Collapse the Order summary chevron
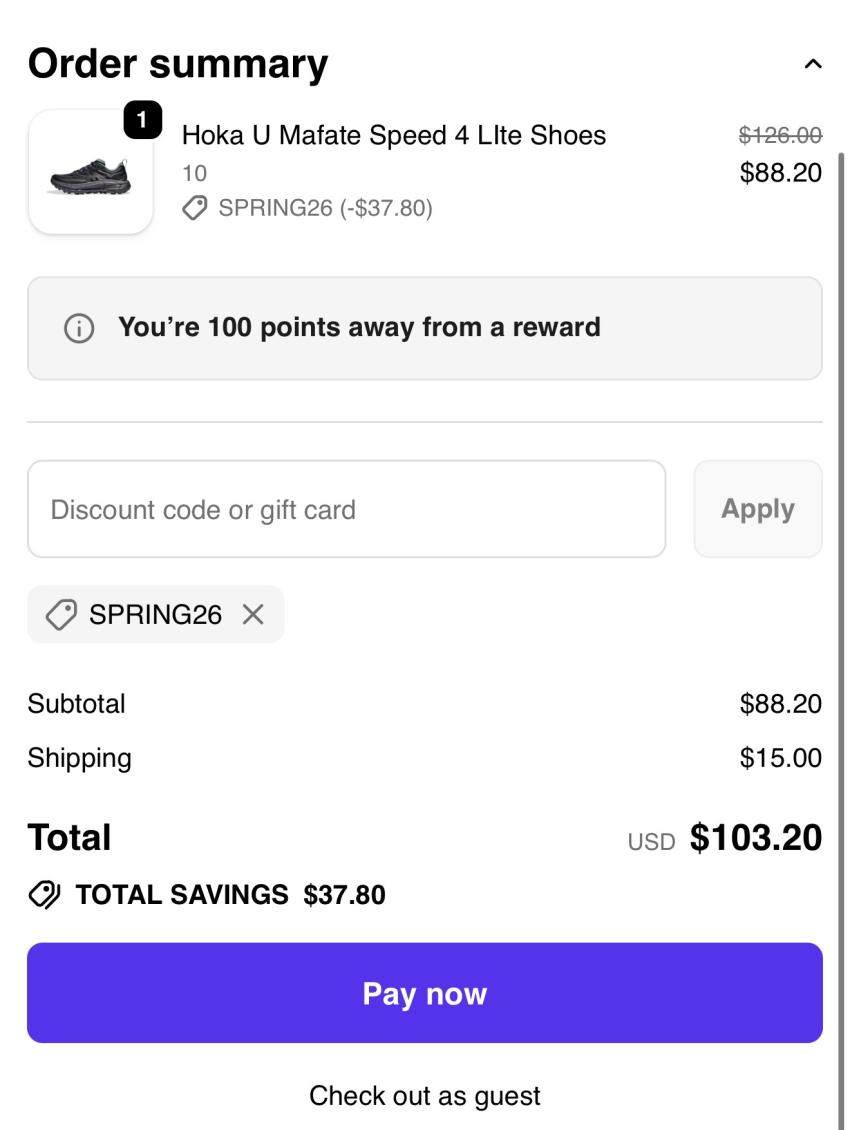 click(813, 65)
